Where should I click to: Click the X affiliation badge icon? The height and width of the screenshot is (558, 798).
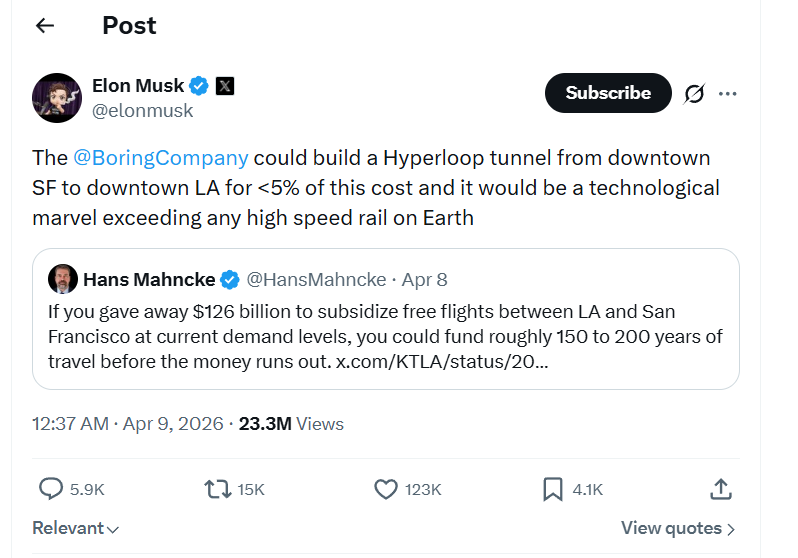click(x=225, y=86)
